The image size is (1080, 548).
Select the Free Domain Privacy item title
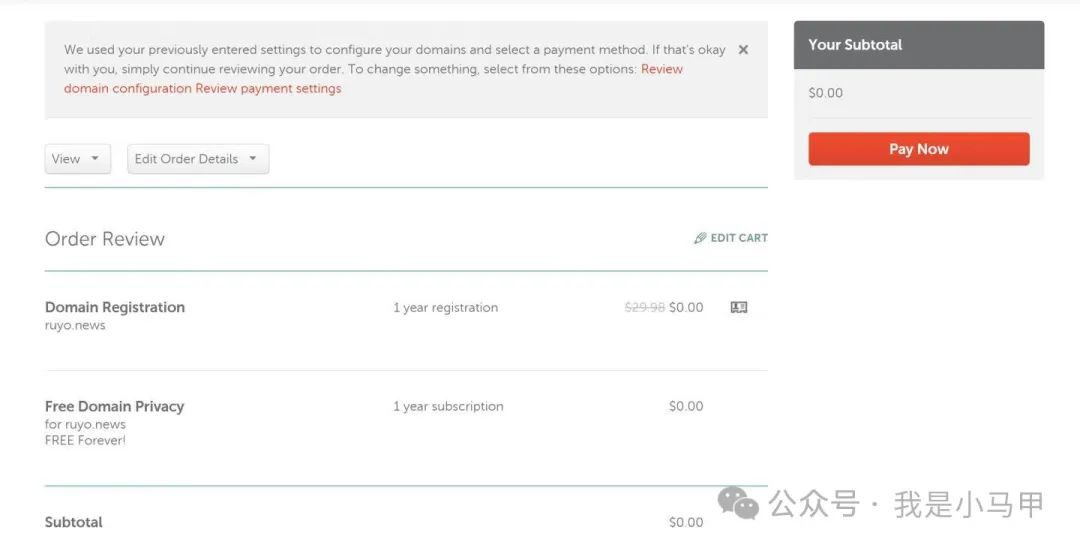[114, 406]
